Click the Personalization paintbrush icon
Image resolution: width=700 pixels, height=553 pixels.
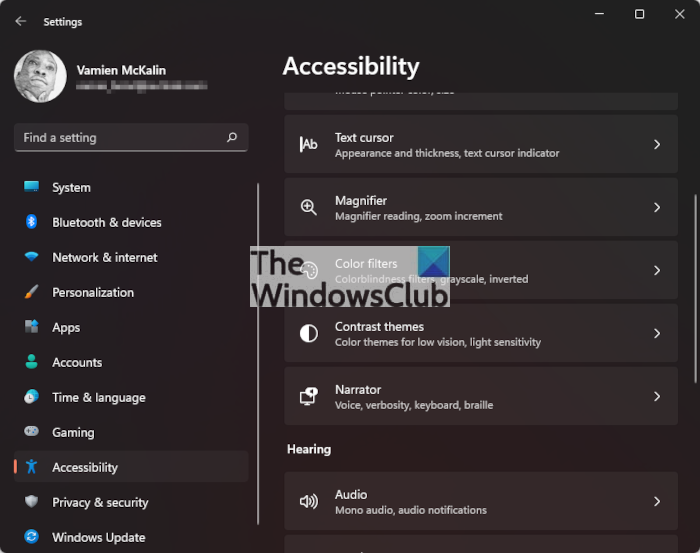coord(32,292)
